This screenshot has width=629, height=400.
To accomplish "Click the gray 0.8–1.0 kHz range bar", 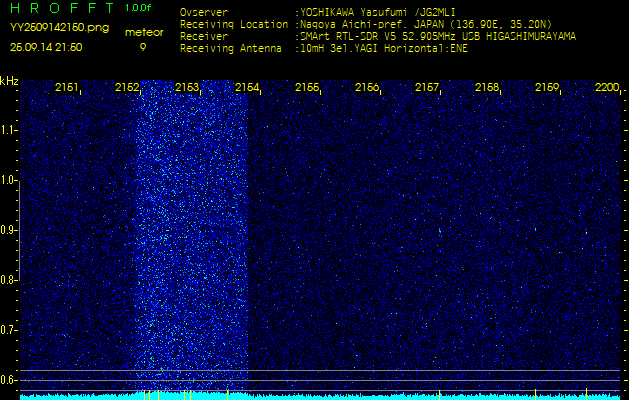I will tap(19, 230).
